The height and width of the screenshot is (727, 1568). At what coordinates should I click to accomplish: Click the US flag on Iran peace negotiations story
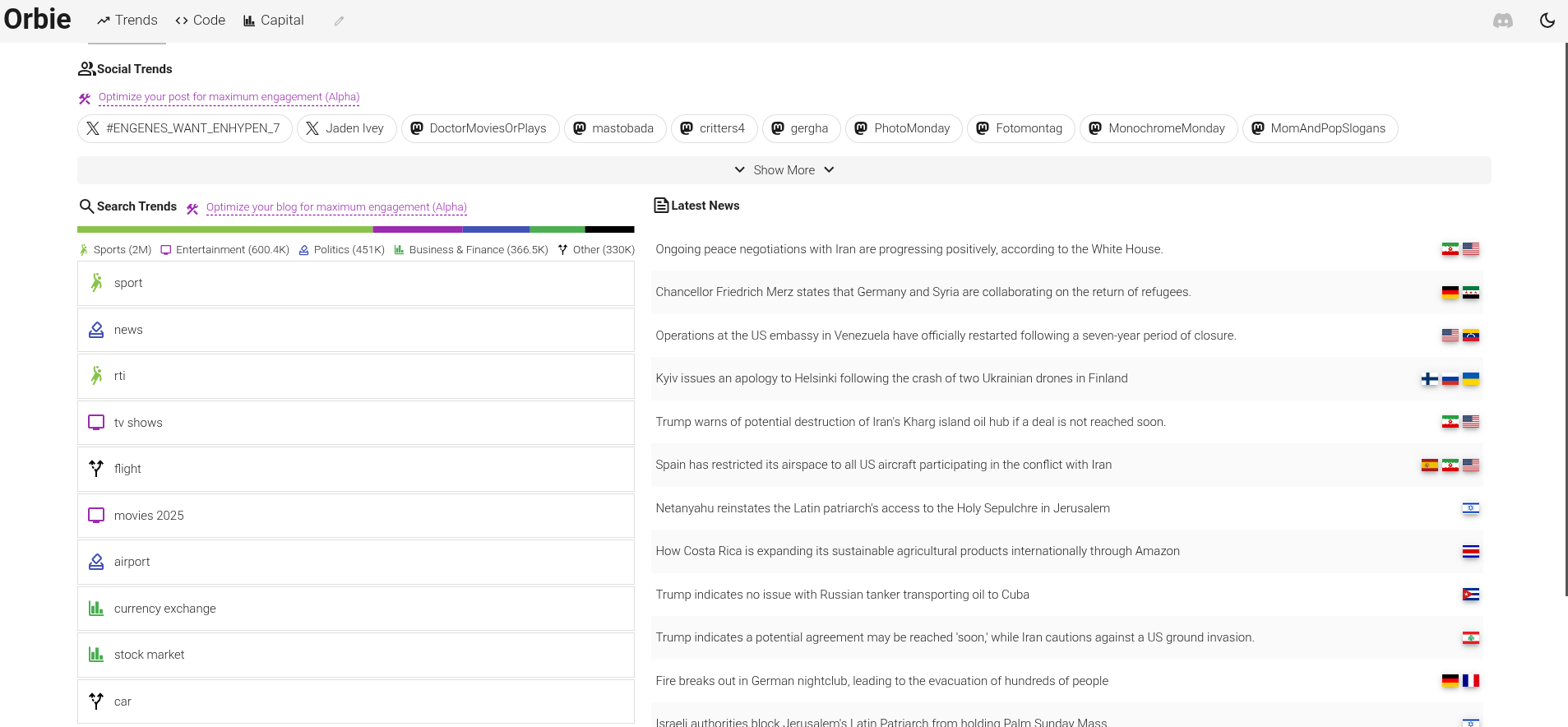click(x=1471, y=249)
